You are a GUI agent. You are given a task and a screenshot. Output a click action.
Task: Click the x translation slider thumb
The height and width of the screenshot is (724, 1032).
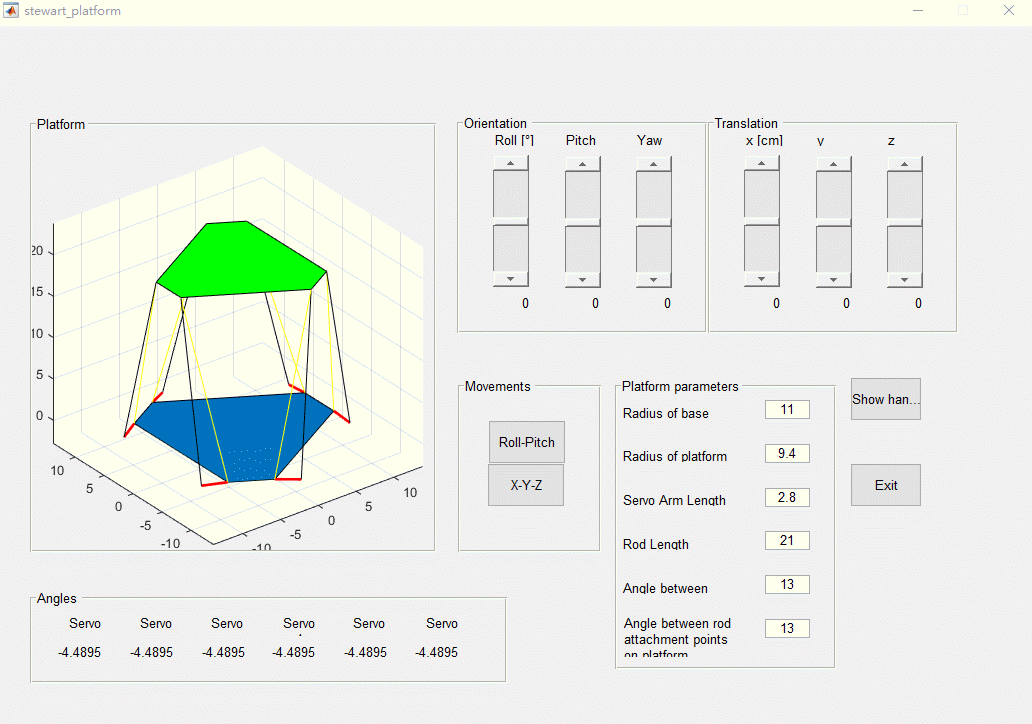coord(761,221)
